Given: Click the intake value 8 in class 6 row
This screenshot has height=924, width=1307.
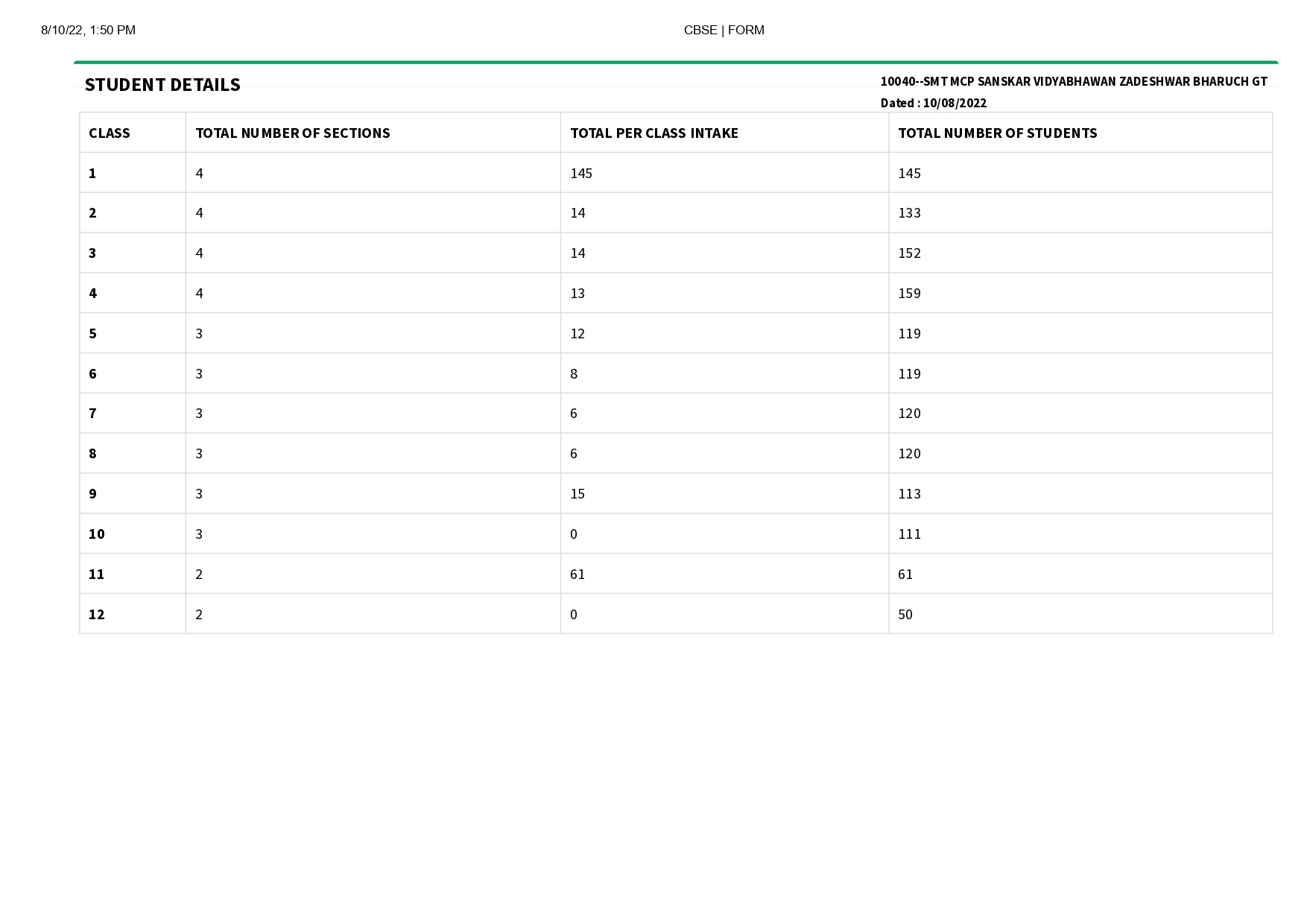Looking at the screenshot, I should click(x=574, y=374).
